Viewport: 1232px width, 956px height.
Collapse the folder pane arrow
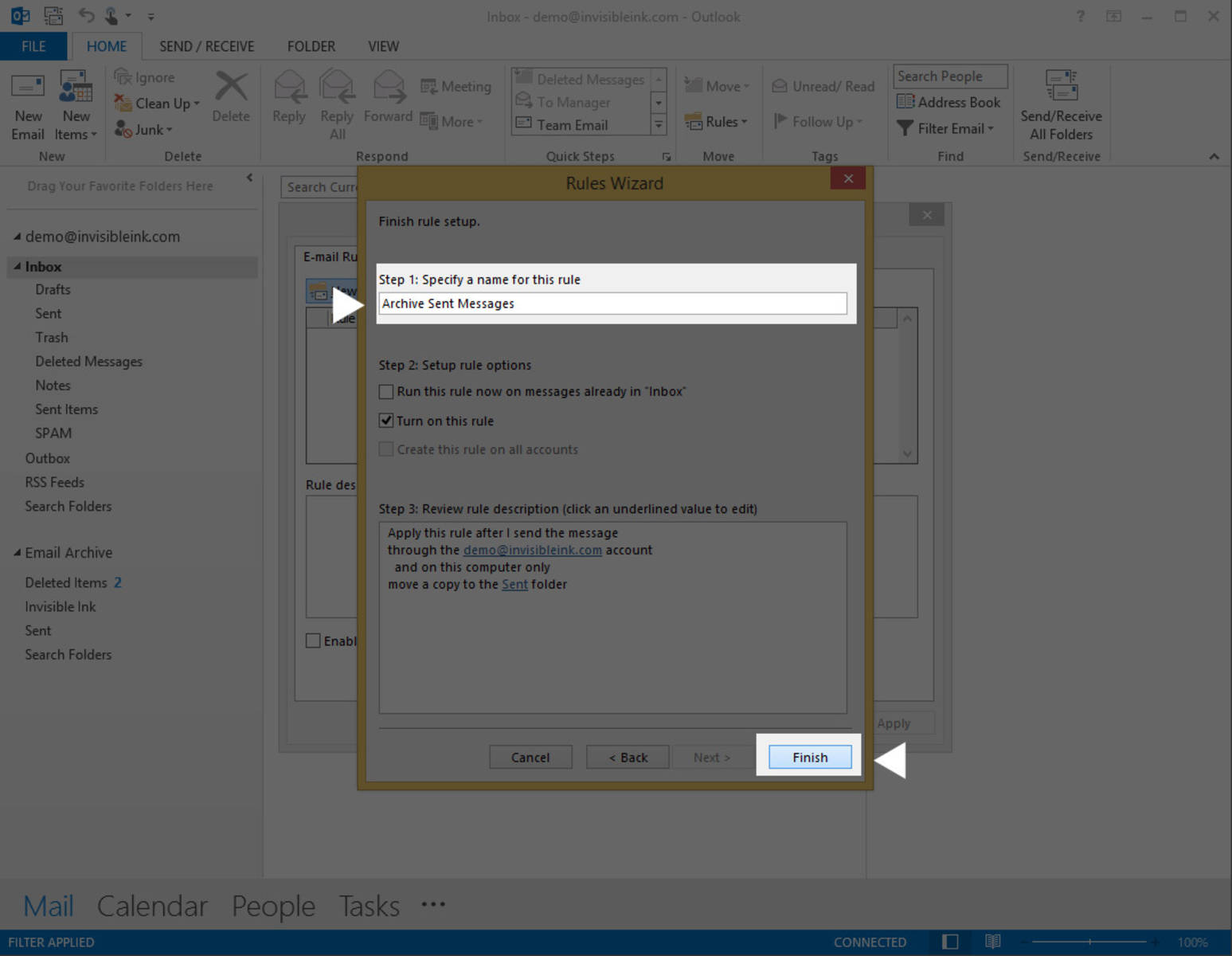click(x=249, y=178)
